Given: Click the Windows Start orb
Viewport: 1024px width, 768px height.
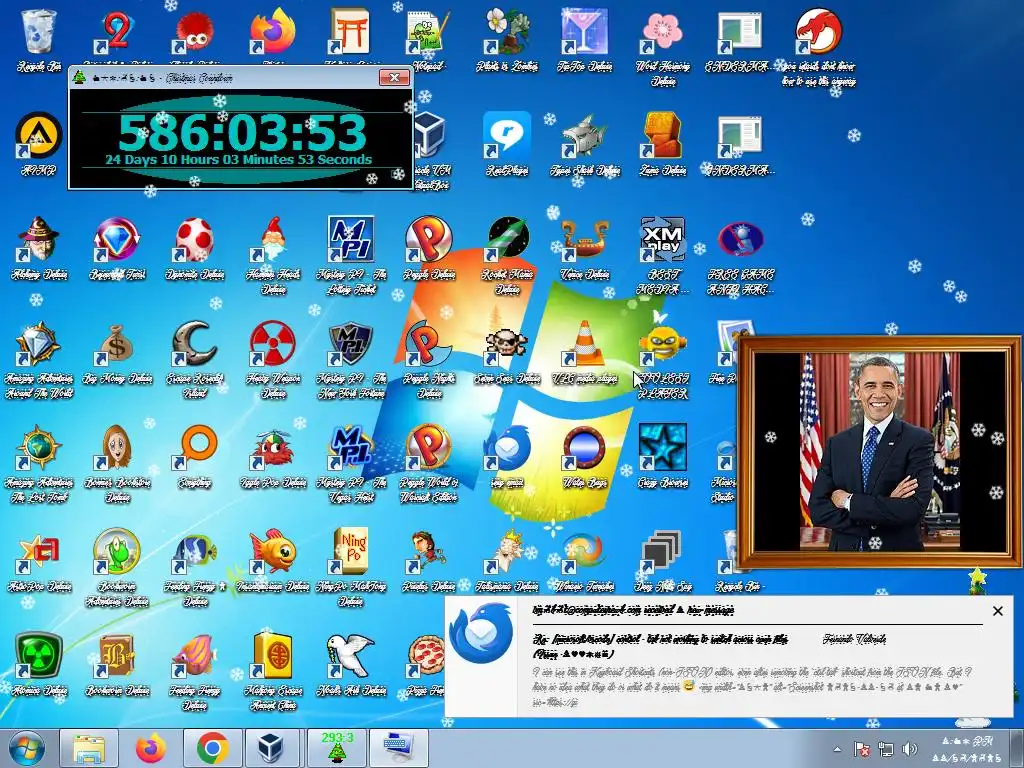Looking at the screenshot, I should pos(27,749).
